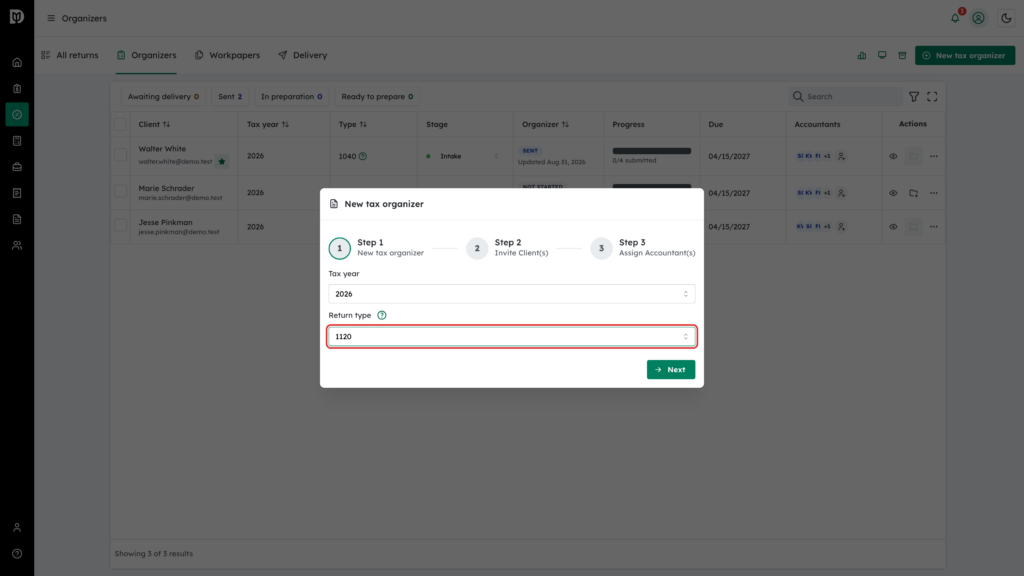Viewport: 1024px width, 576px height.
Task: Click the clipboard icon in the left sidebar
Action: pyautogui.click(x=17, y=89)
